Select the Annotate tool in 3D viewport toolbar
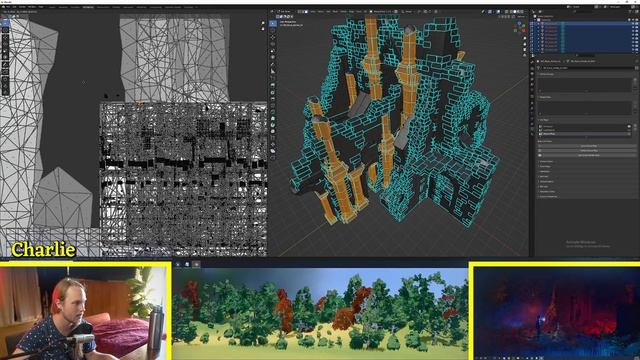640x360 pixels. (273, 64)
